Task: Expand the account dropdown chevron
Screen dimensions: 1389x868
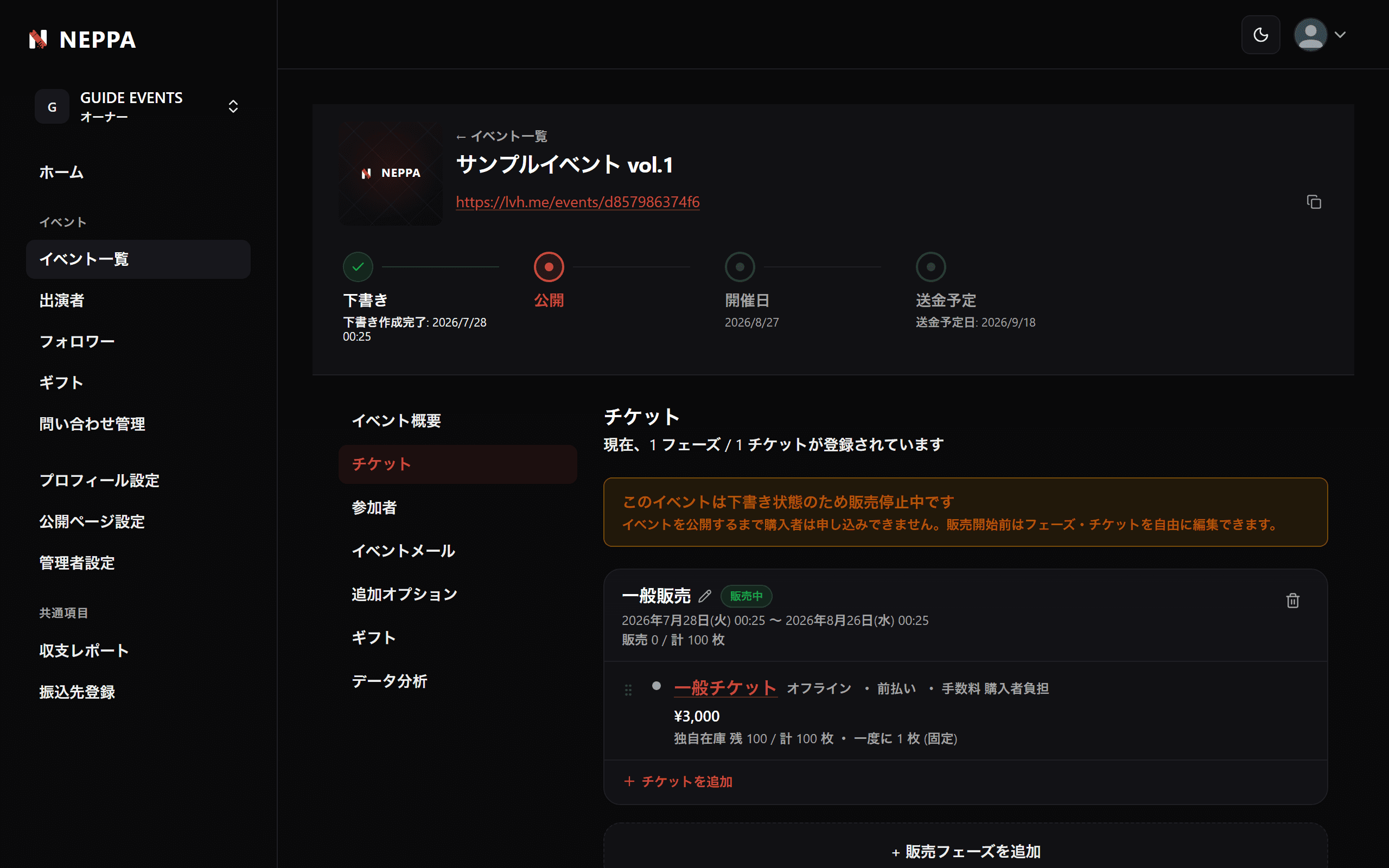Action: click(x=1340, y=34)
